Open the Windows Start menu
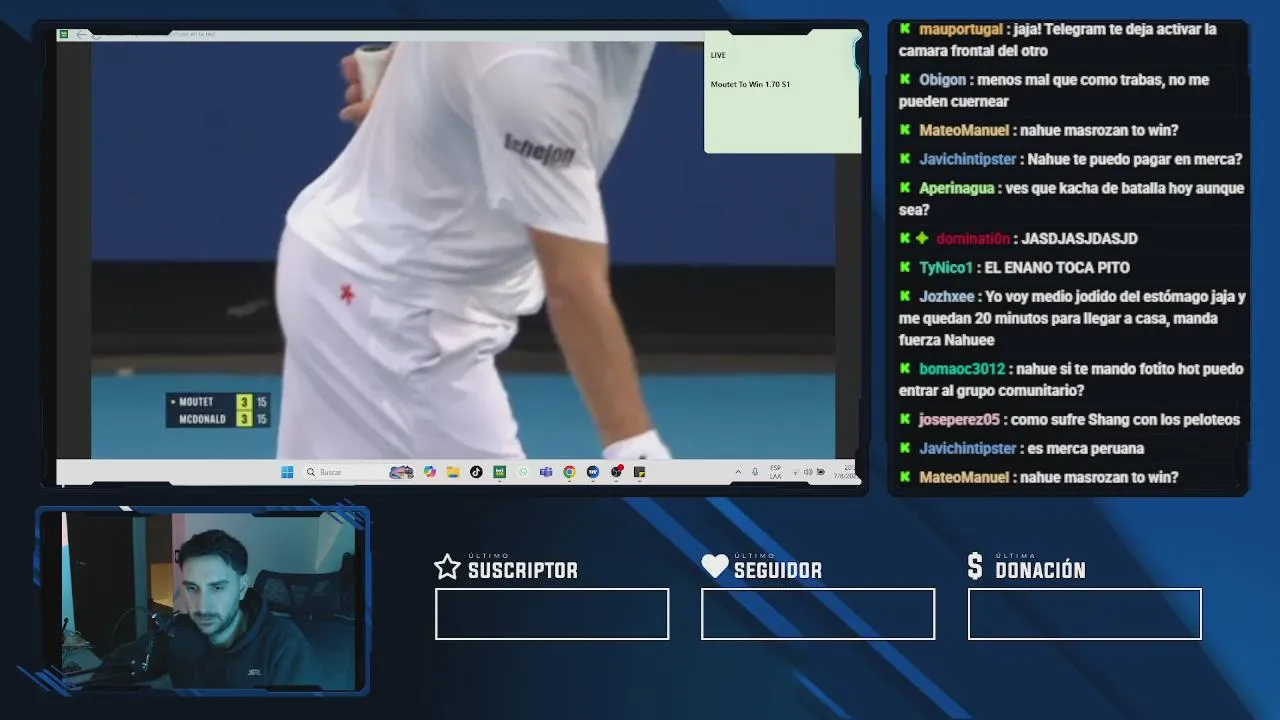Screen dimensions: 1280x720 click(287, 472)
